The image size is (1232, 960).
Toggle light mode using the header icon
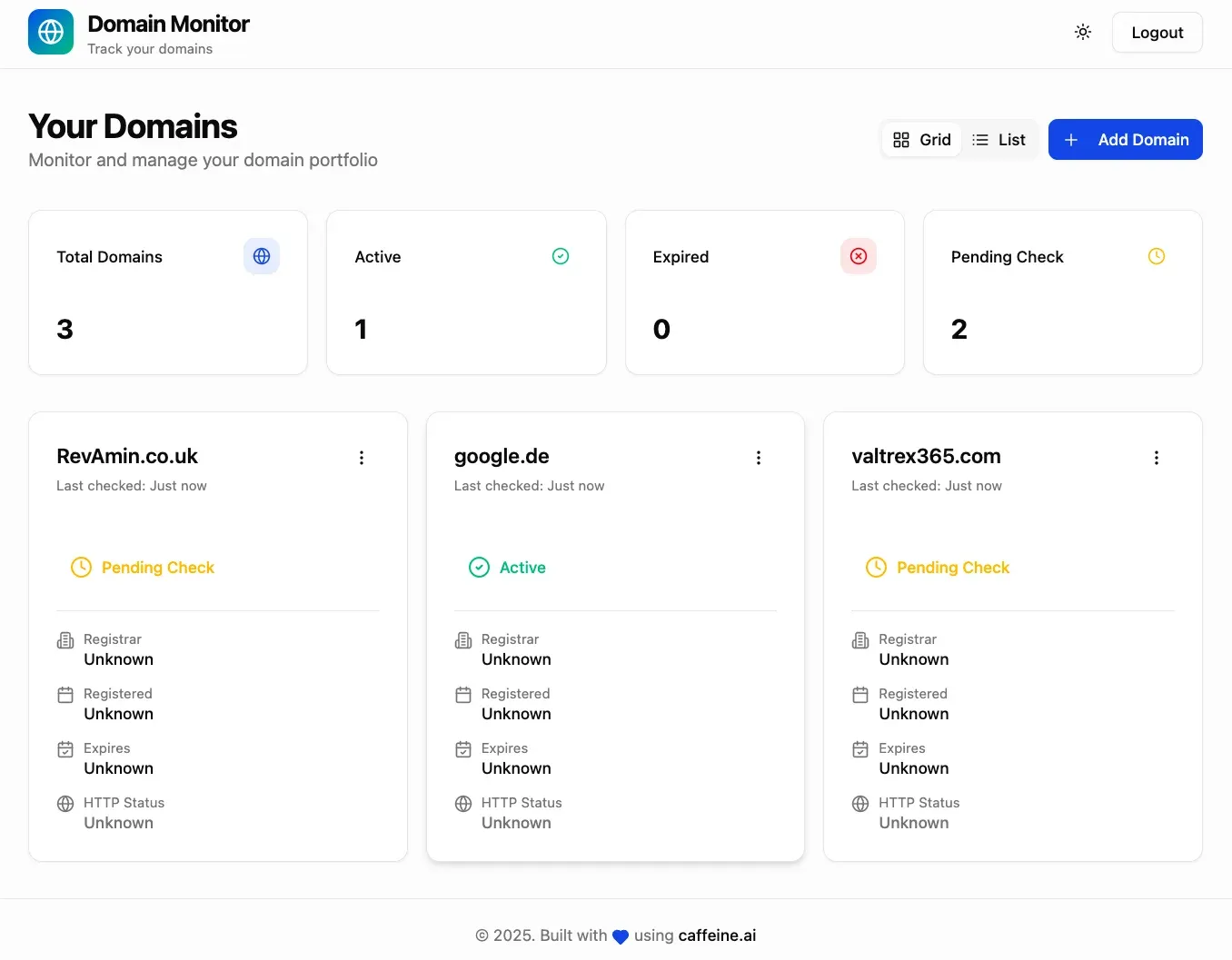[1083, 32]
